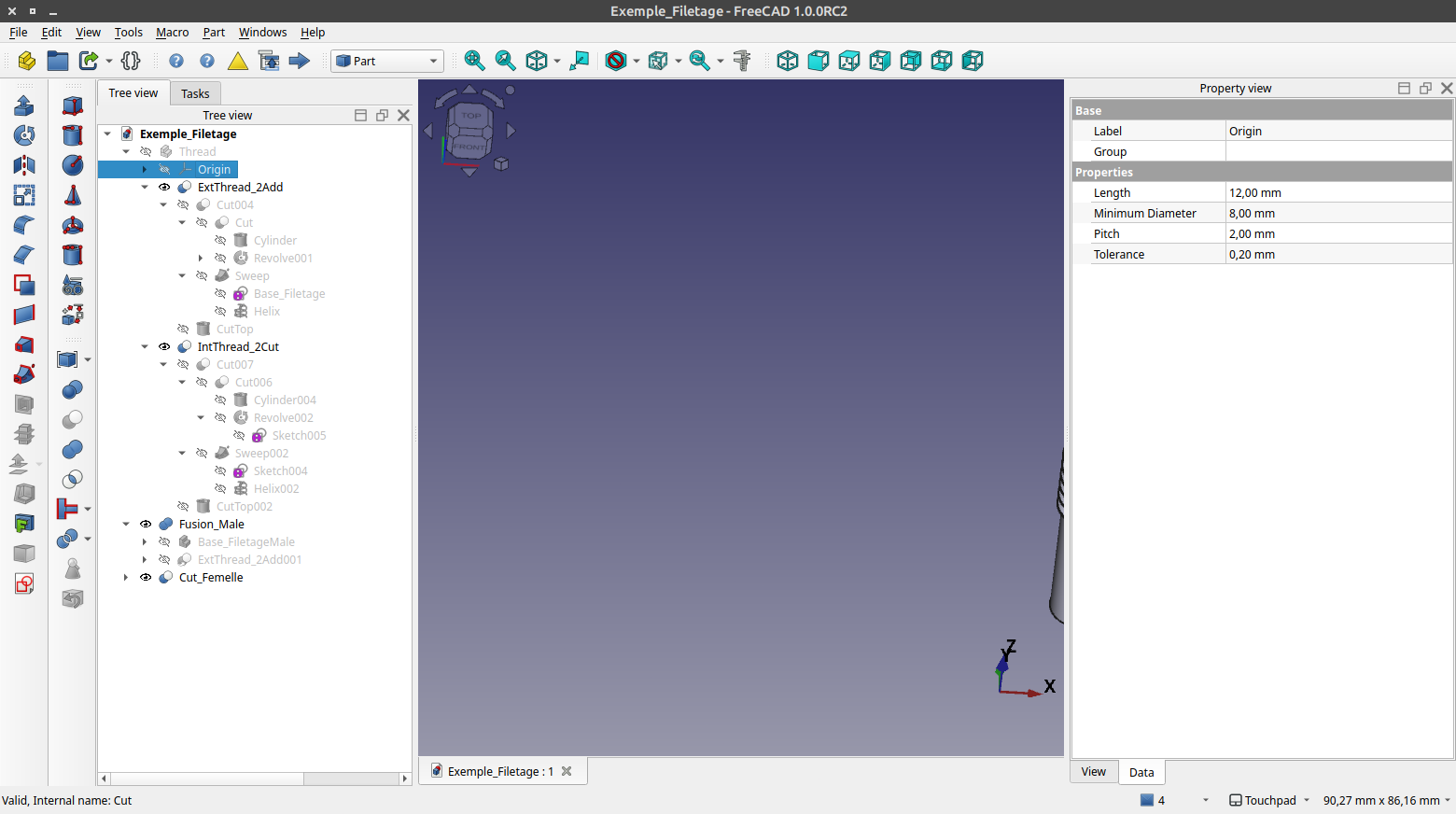Image resolution: width=1456 pixels, height=814 pixels.
Task: Click the Extrude tool icon
Action: (x=24, y=105)
